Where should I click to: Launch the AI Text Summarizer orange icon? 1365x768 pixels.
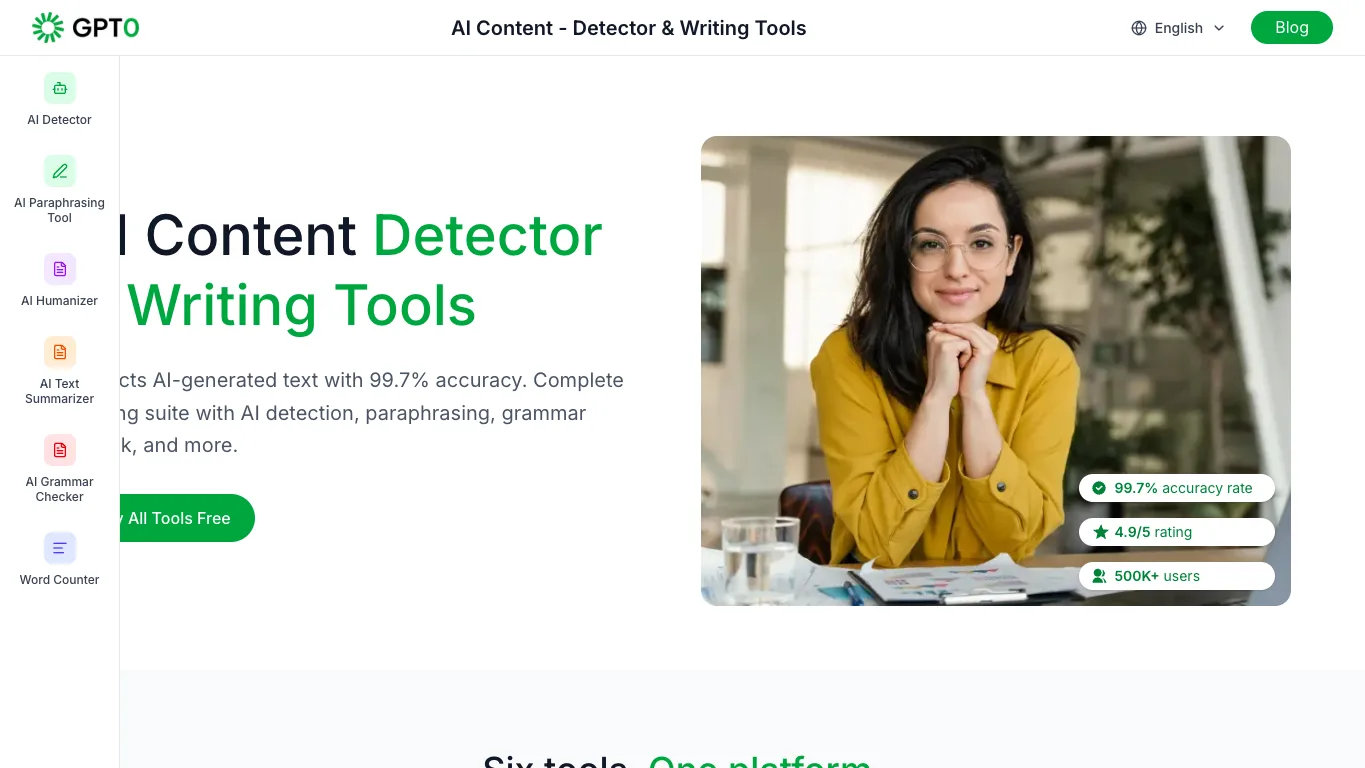[60, 352]
